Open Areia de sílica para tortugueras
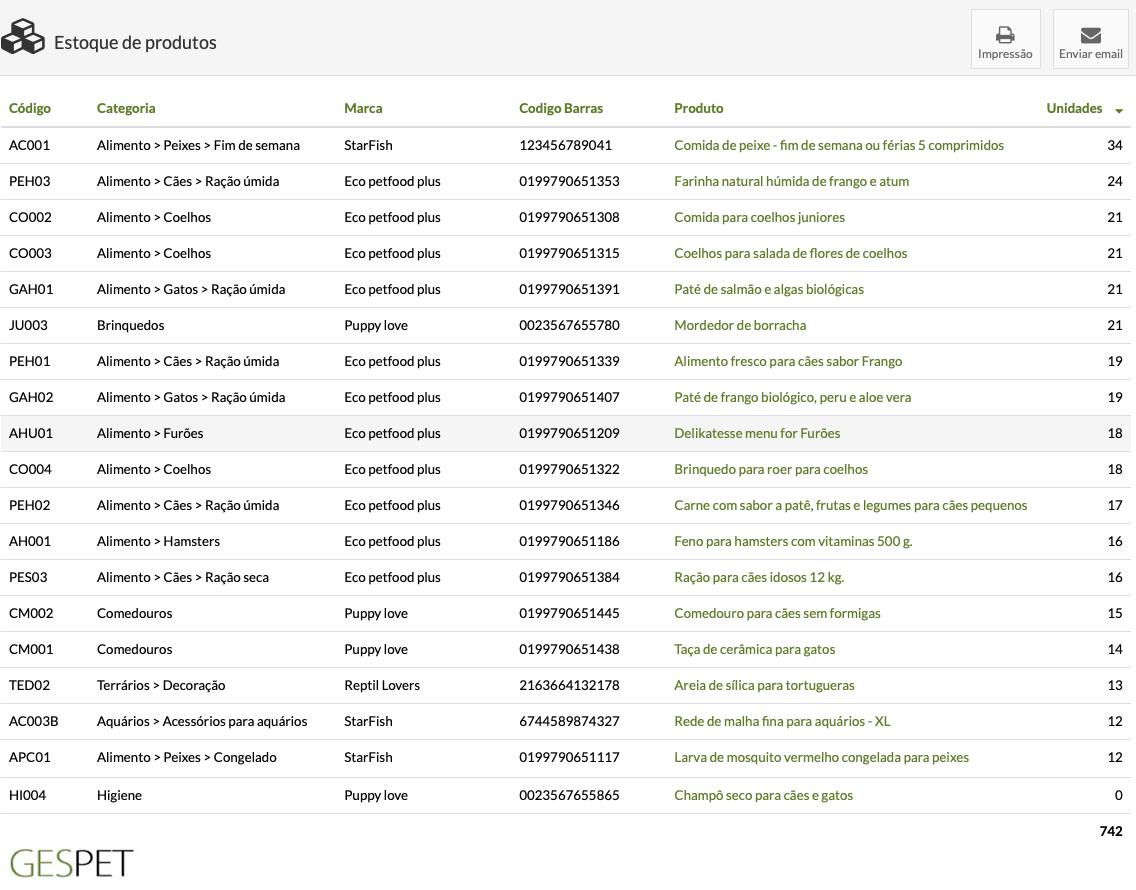The width and height of the screenshot is (1136, 890). [764, 685]
